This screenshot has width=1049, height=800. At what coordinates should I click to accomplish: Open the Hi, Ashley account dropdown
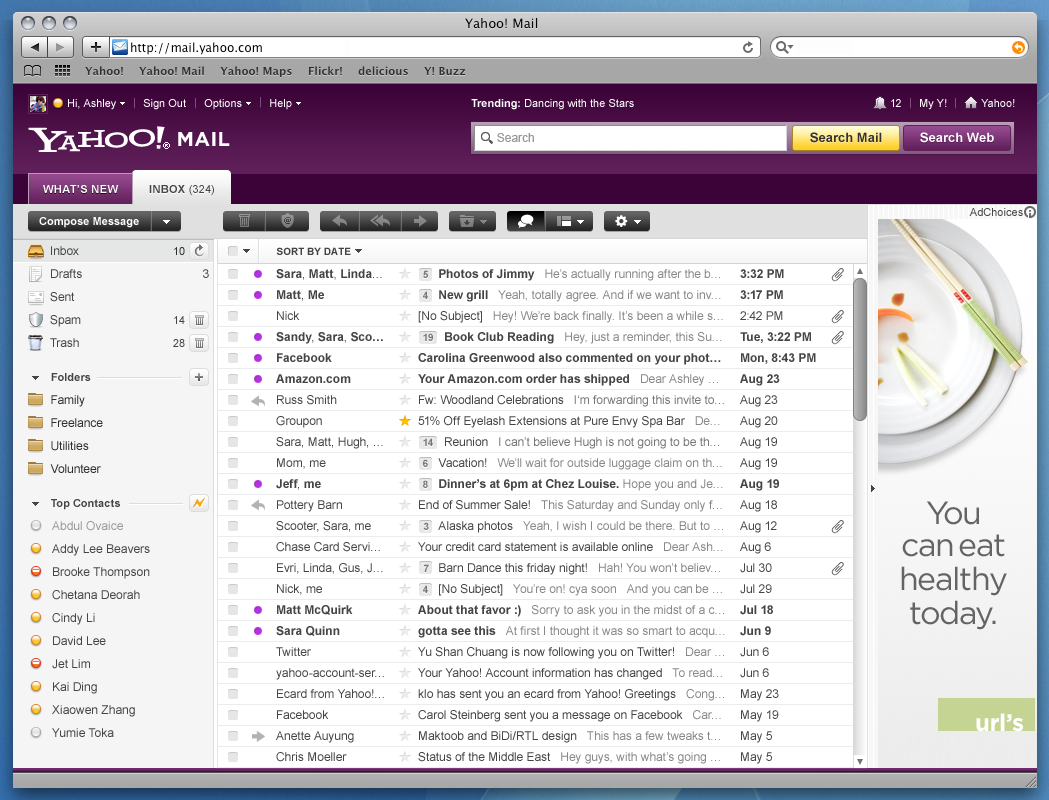(x=96, y=103)
